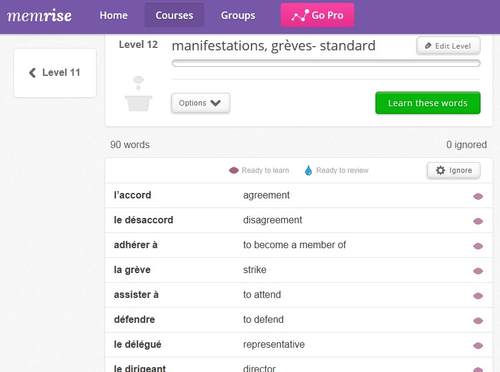Select the word le désaccord

143,220
